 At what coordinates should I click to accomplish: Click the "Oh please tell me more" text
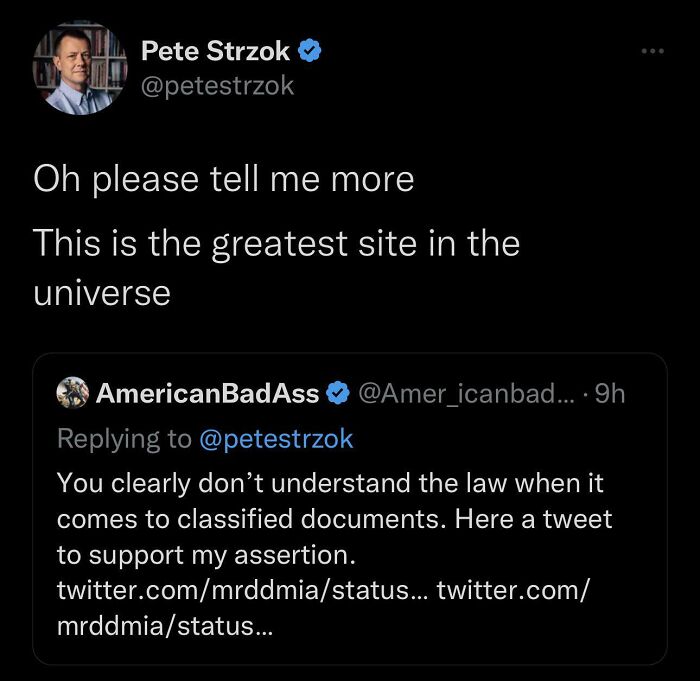click(223, 179)
